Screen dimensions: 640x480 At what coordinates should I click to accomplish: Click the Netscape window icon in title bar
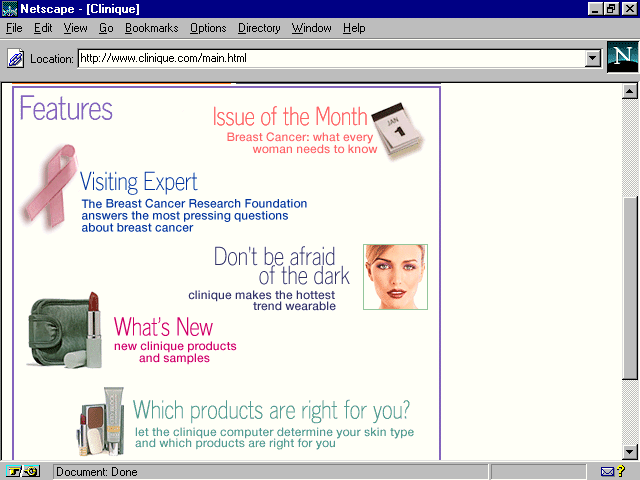point(10,9)
